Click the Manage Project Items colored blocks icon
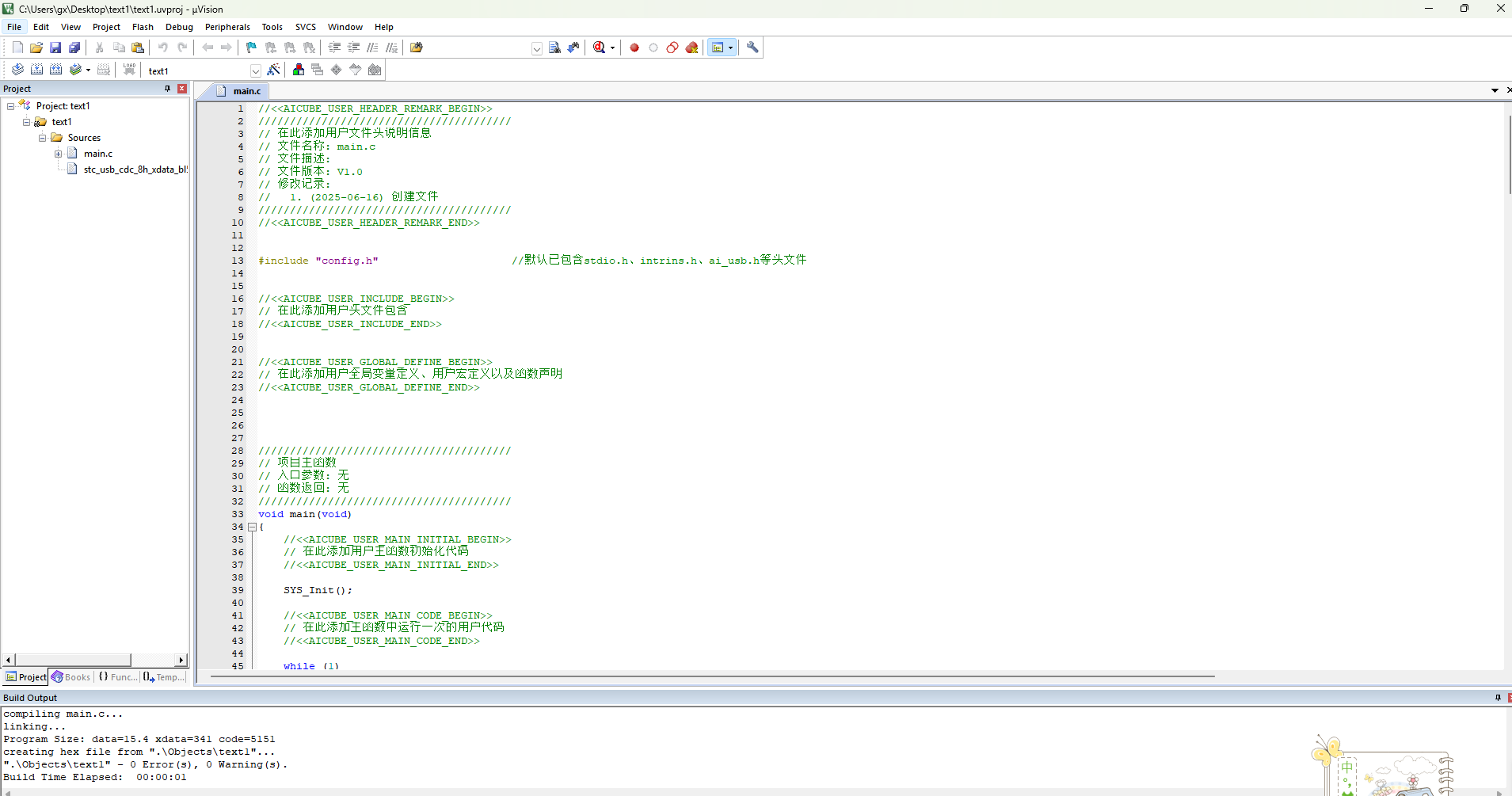1512x796 pixels. click(x=299, y=70)
